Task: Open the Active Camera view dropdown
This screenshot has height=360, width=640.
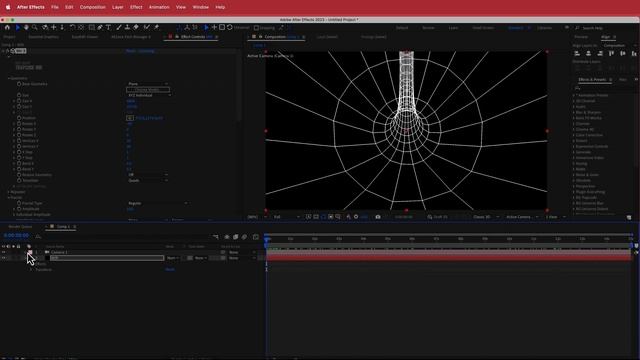Action: 522,217
